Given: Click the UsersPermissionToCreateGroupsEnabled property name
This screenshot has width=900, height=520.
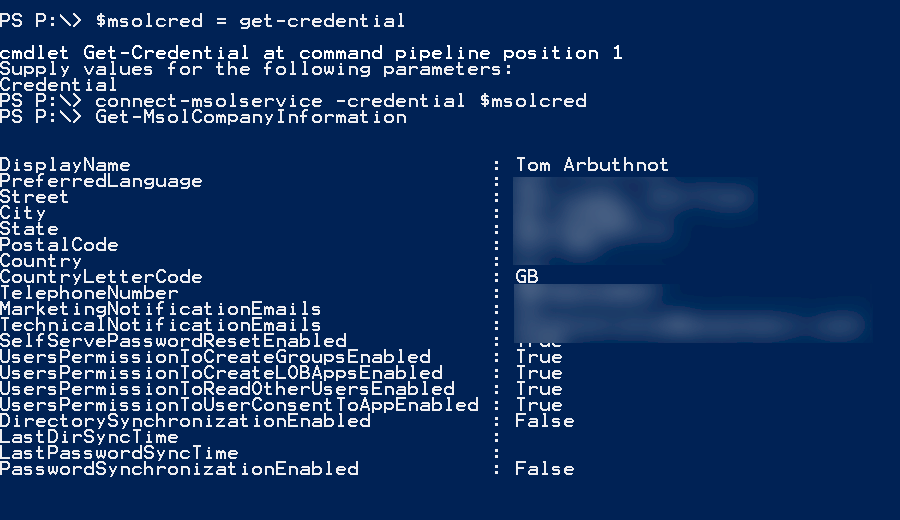Looking at the screenshot, I should click(215, 357).
